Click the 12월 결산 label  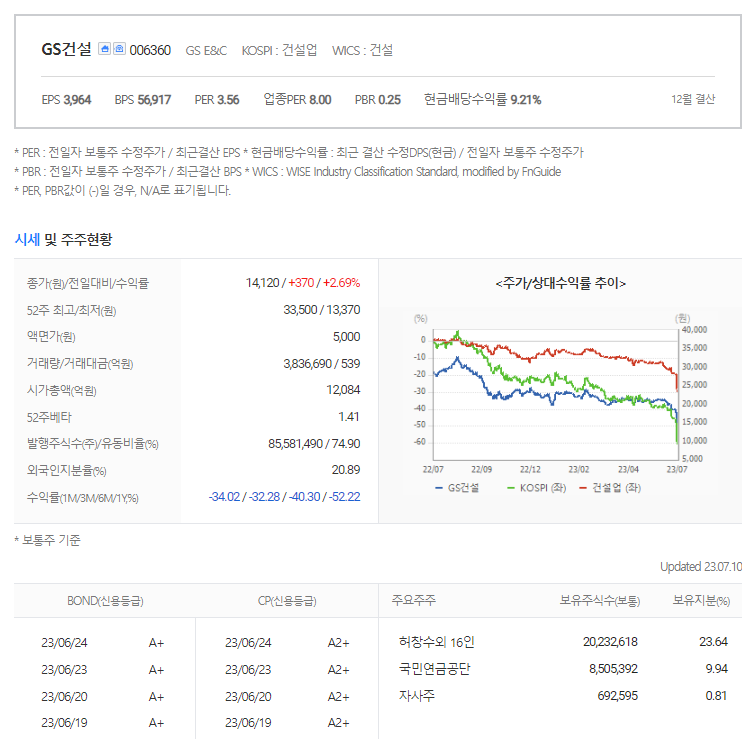[693, 99]
